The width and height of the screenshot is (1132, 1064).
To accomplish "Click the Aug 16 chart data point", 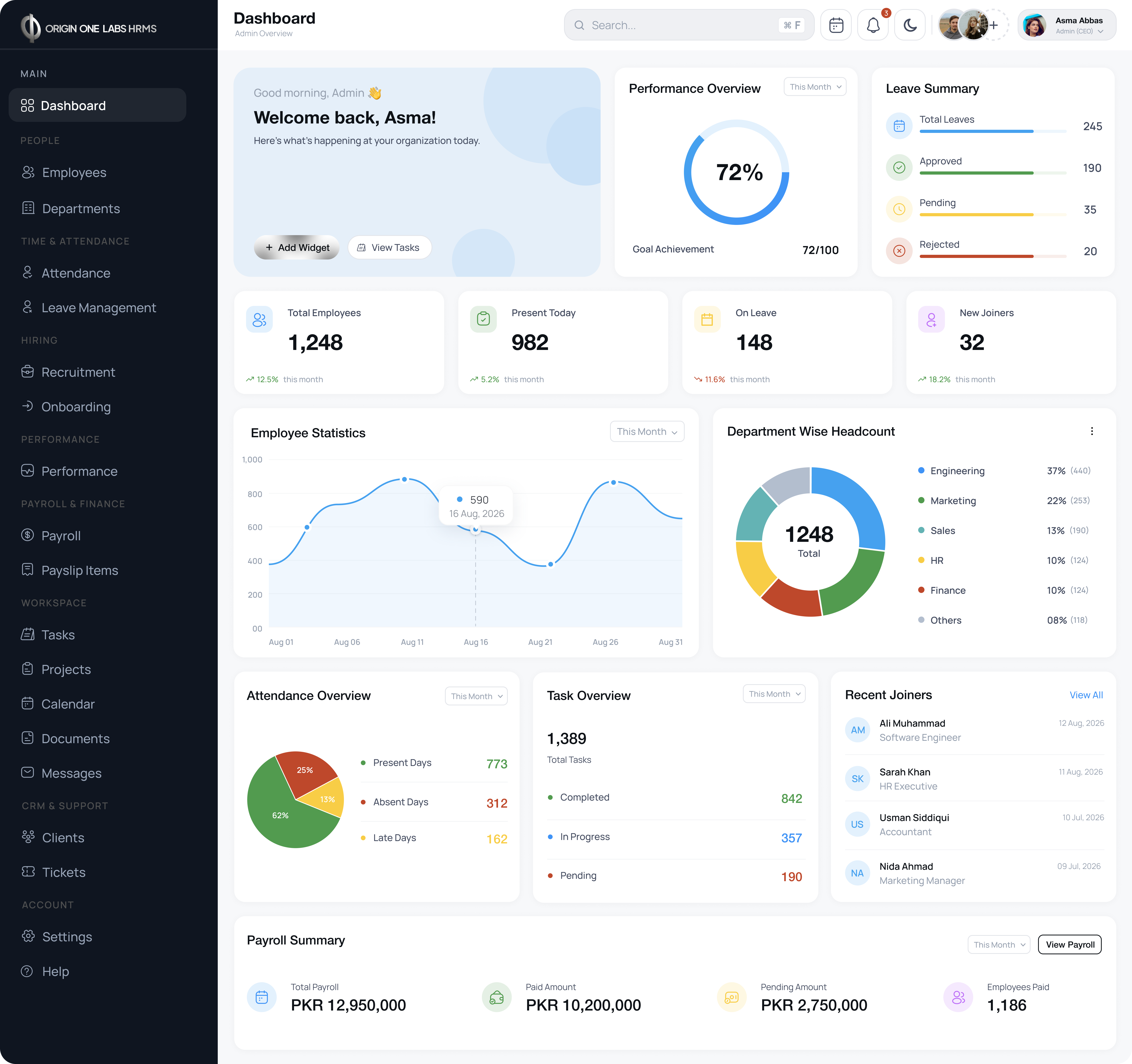I will (475, 530).
